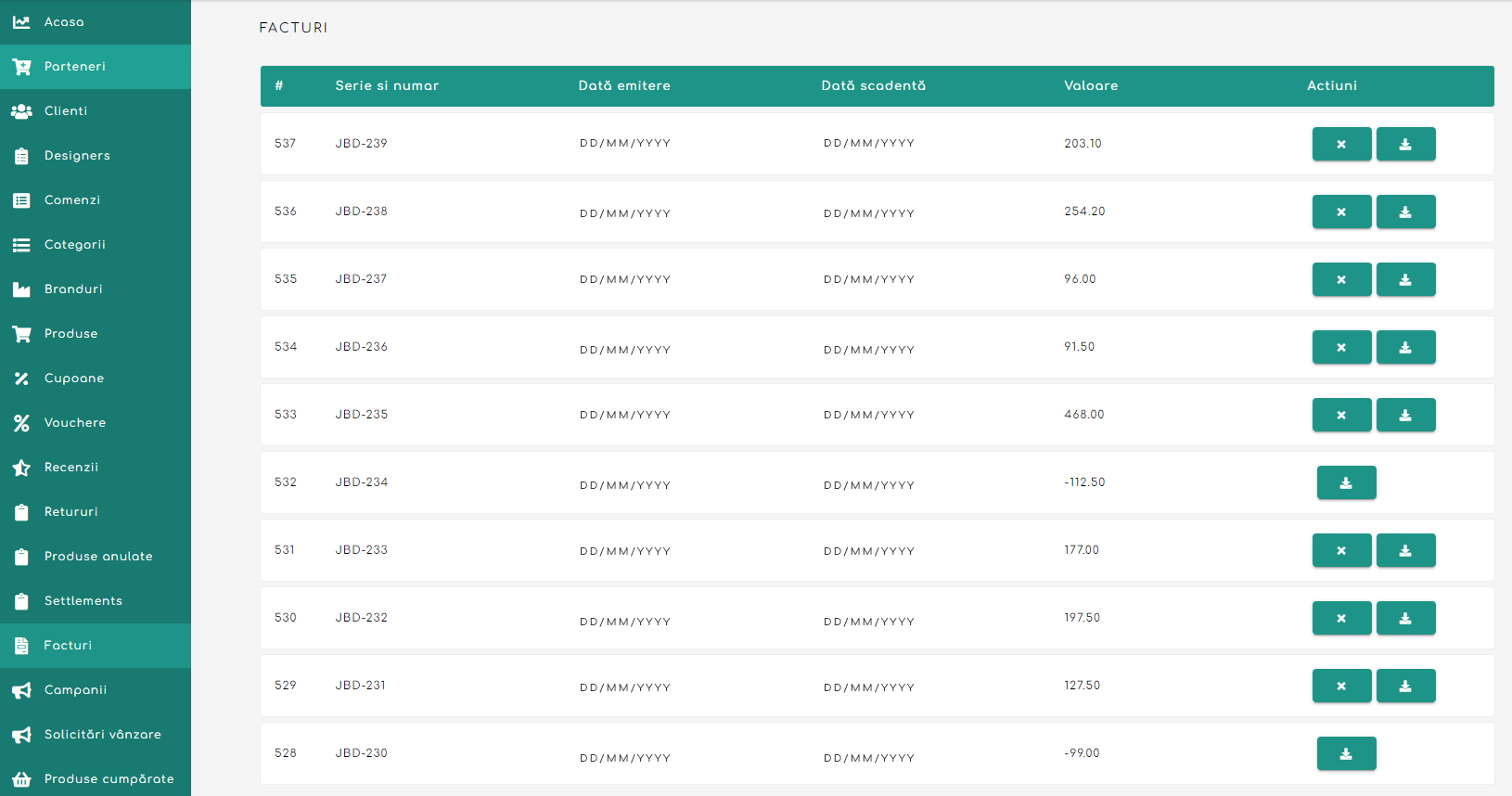Viewport: 1512px width, 796px height.
Task: Open the Clienti section
Action: [66, 111]
